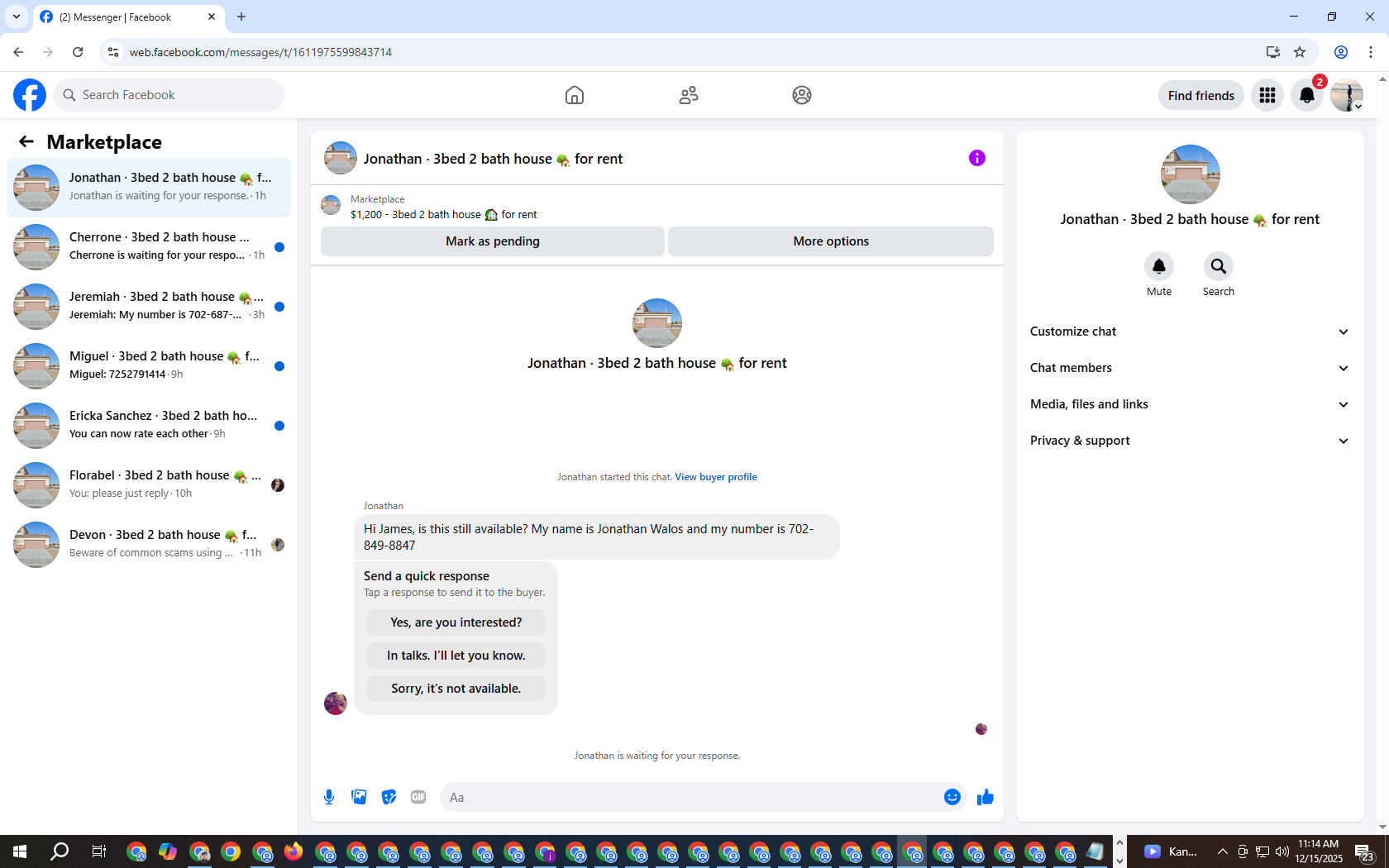The image size is (1389, 868).
Task: Open View buyer profile link
Action: tap(716, 477)
